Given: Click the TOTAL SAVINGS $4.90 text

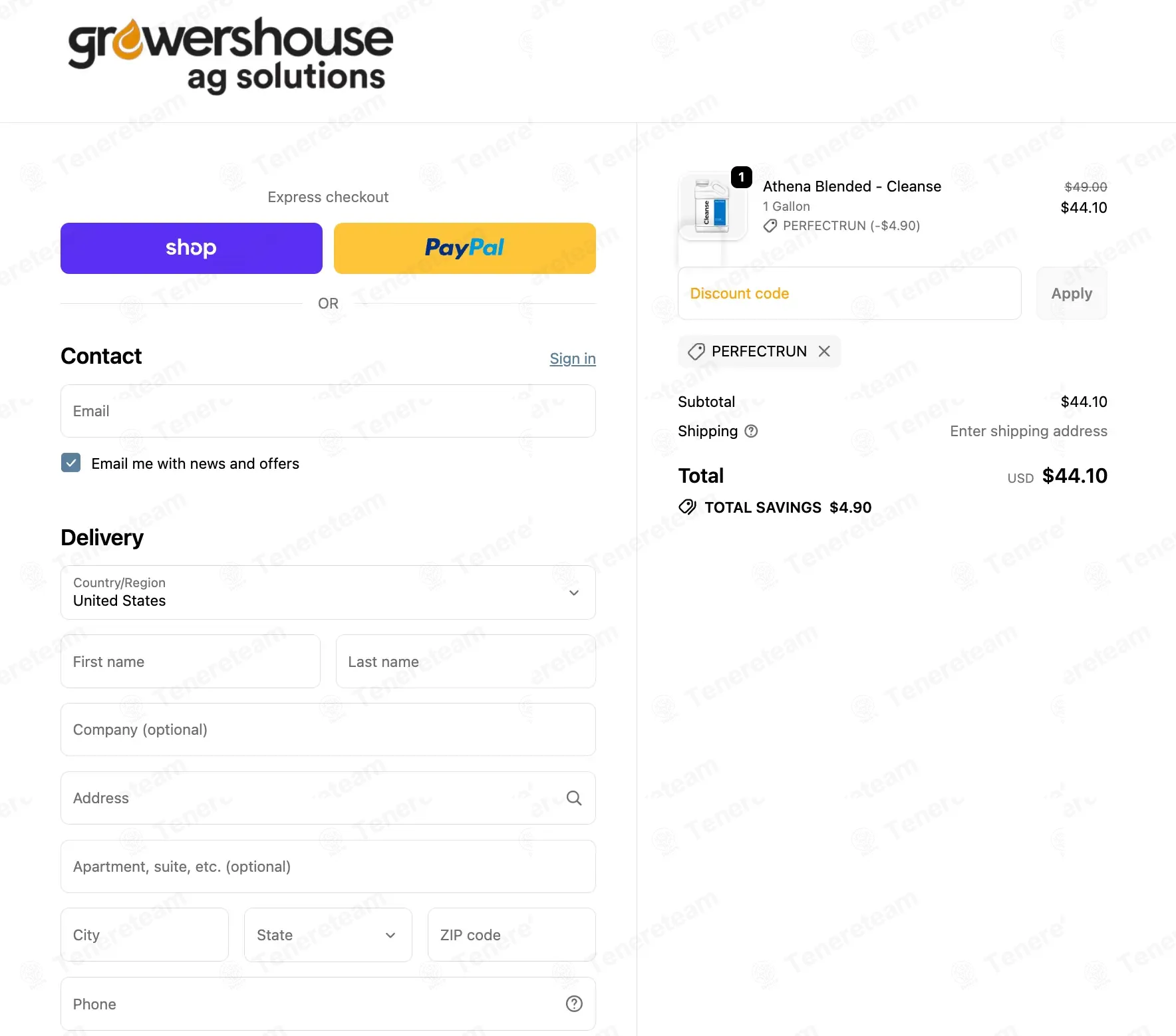Looking at the screenshot, I should click(x=788, y=507).
